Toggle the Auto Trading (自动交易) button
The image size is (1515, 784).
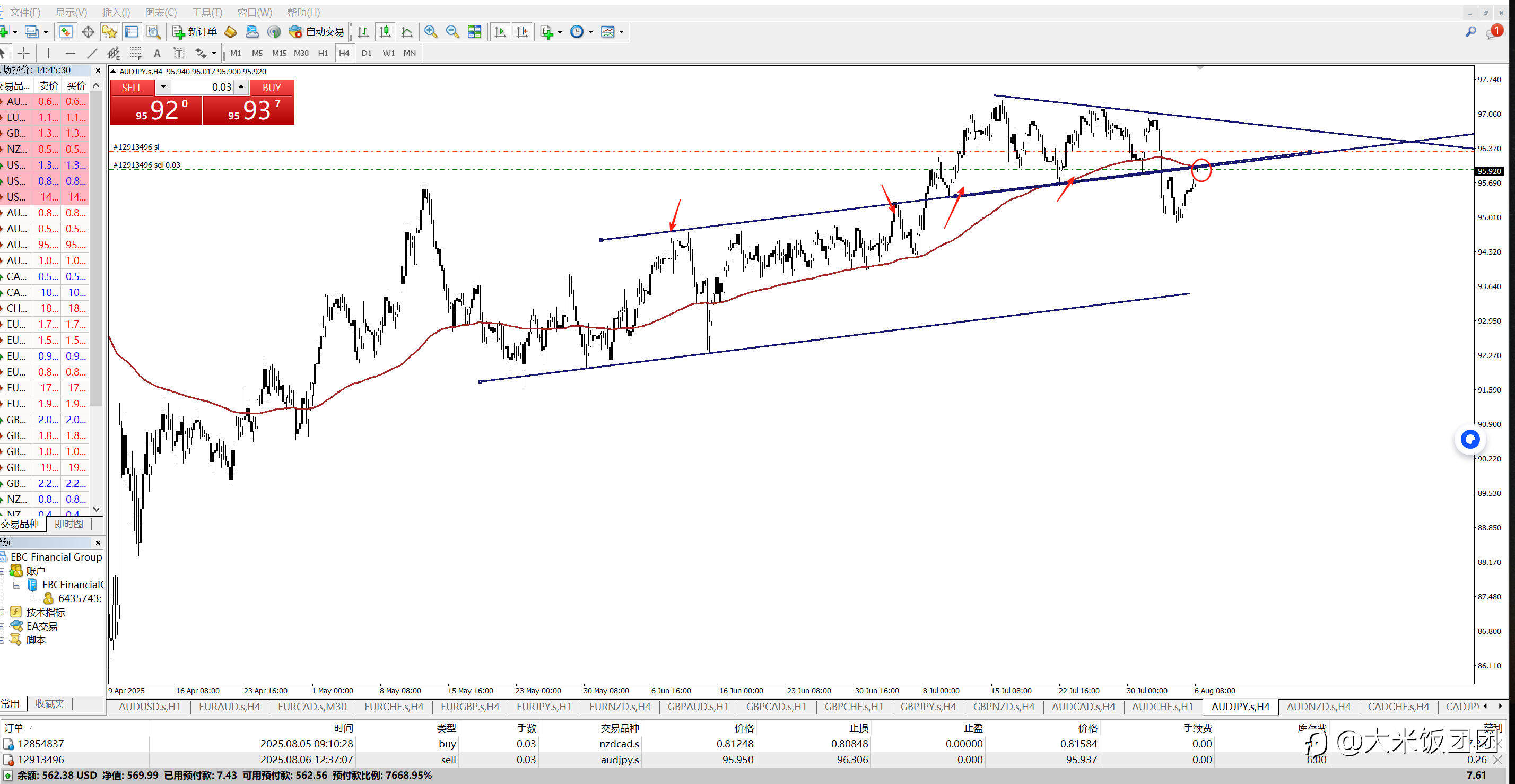316,32
